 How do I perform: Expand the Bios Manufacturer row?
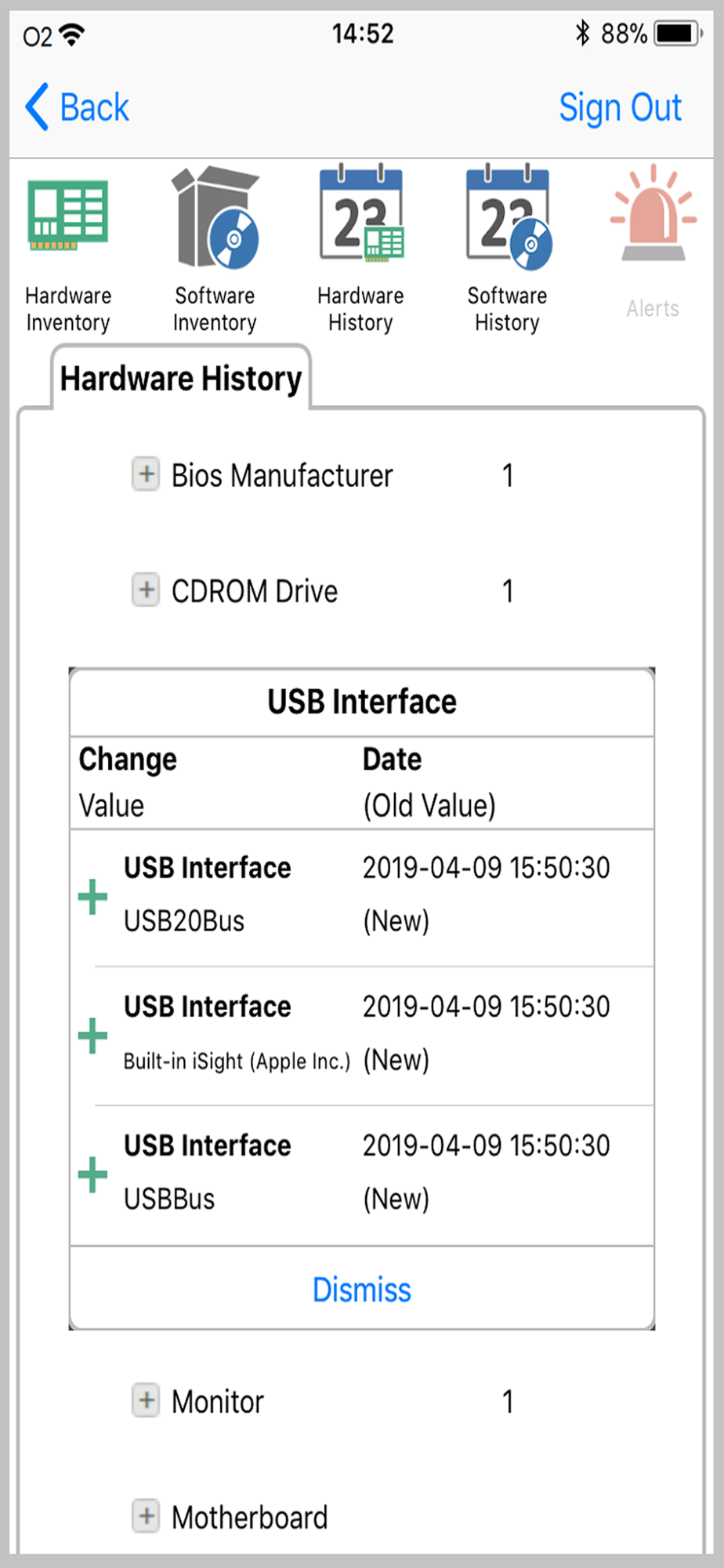point(146,474)
